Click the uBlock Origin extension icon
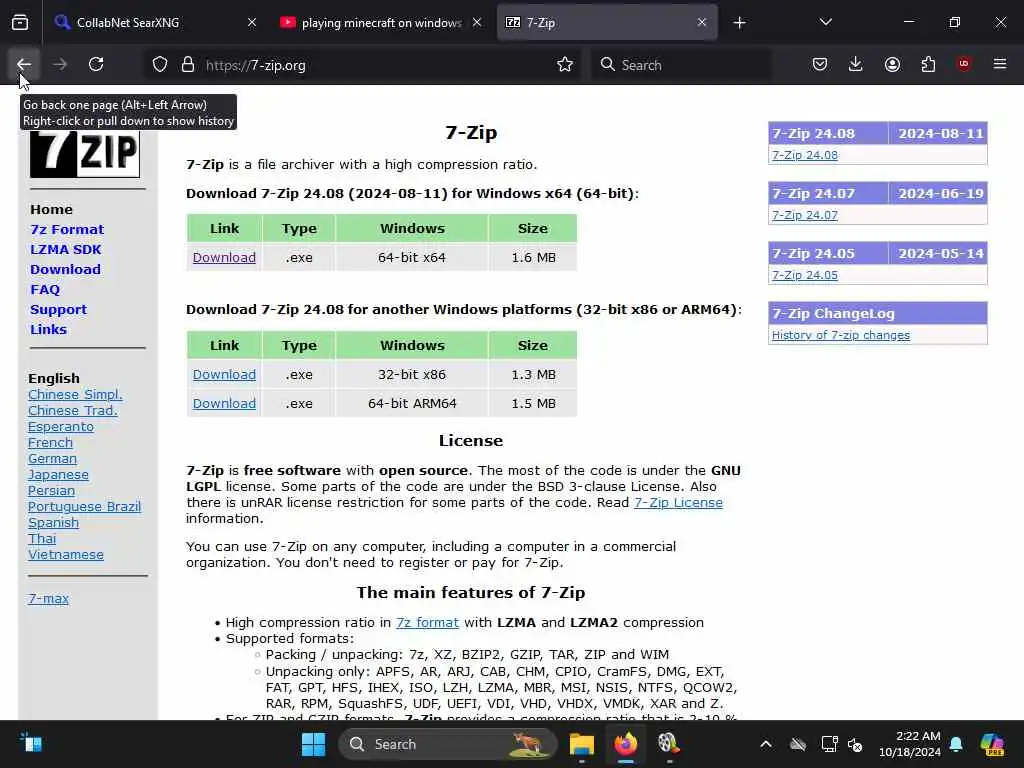The image size is (1024, 768). click(964, 65)
